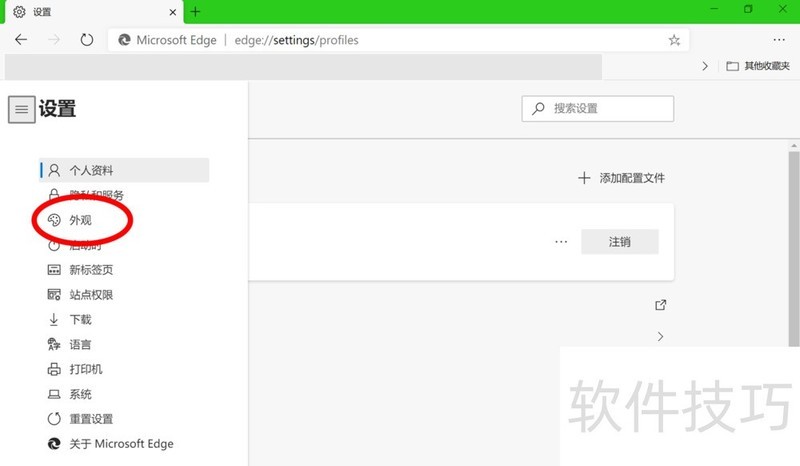
Task: Refresh the page with reload button
Action: [x=87, y=40]
